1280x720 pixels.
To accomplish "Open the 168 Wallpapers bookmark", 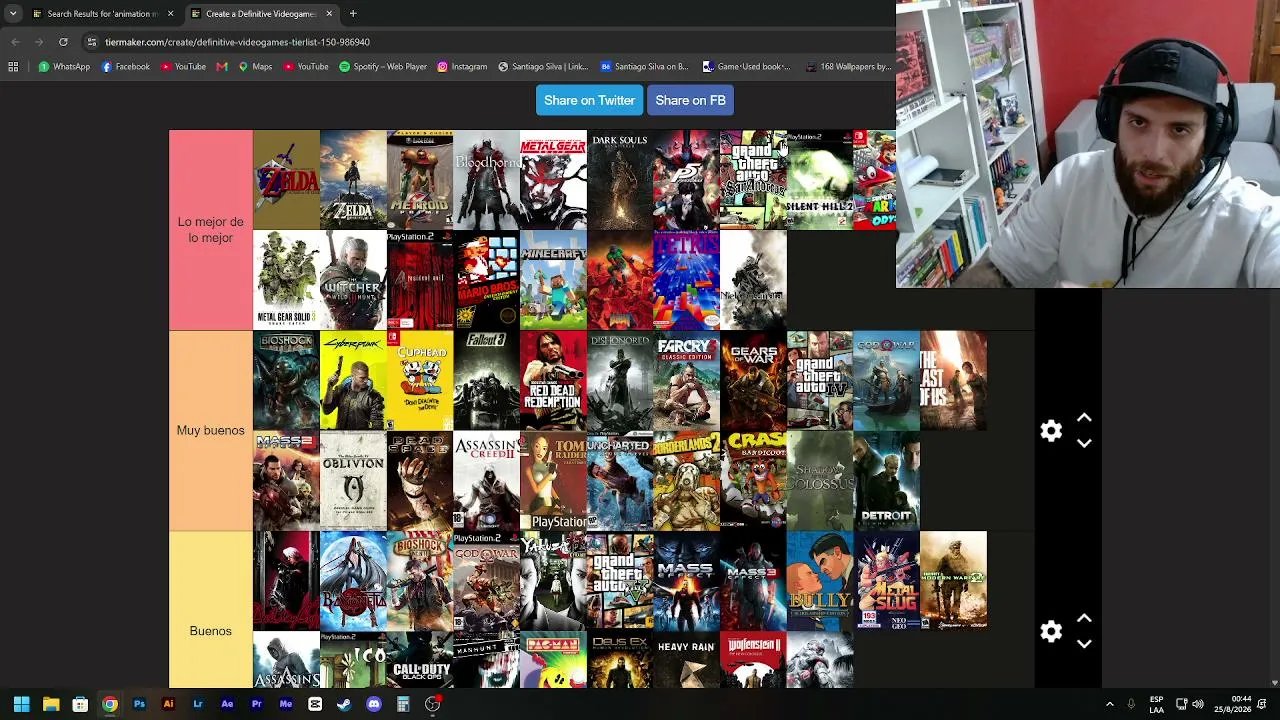I will coord(847,67).
